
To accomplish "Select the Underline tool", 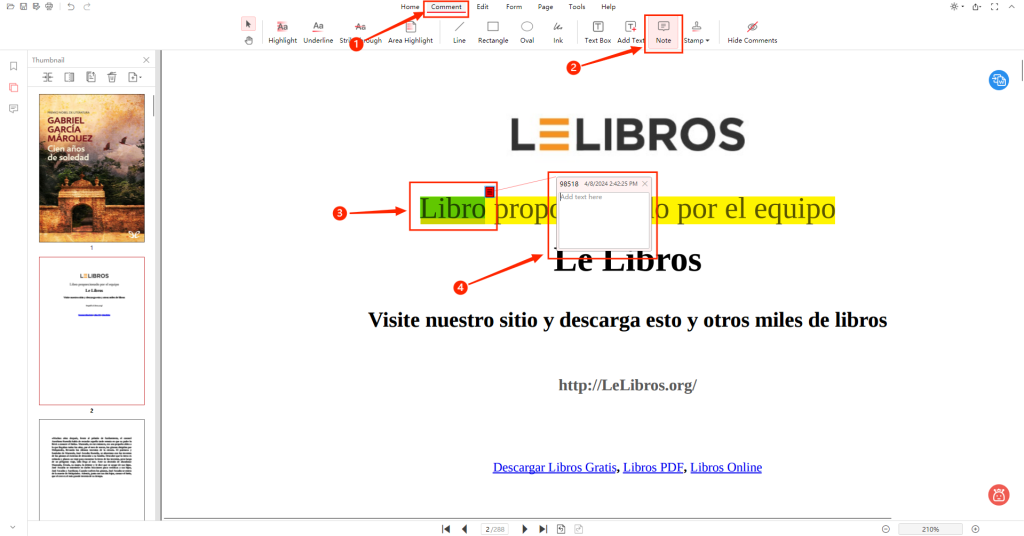I will pyautogui.click(x=318, y=33).
